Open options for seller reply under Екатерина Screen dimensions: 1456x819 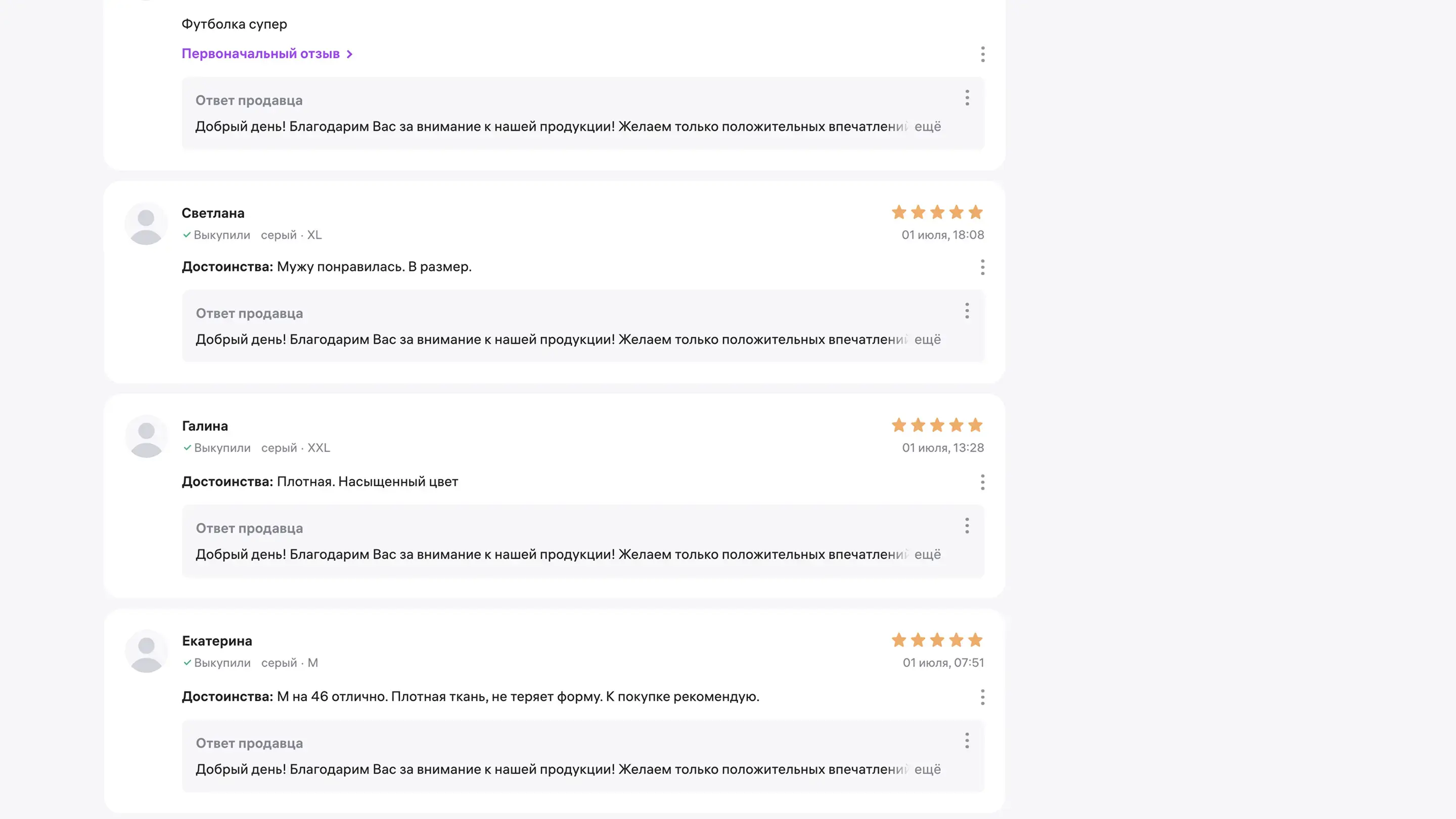tap(967, 741)
